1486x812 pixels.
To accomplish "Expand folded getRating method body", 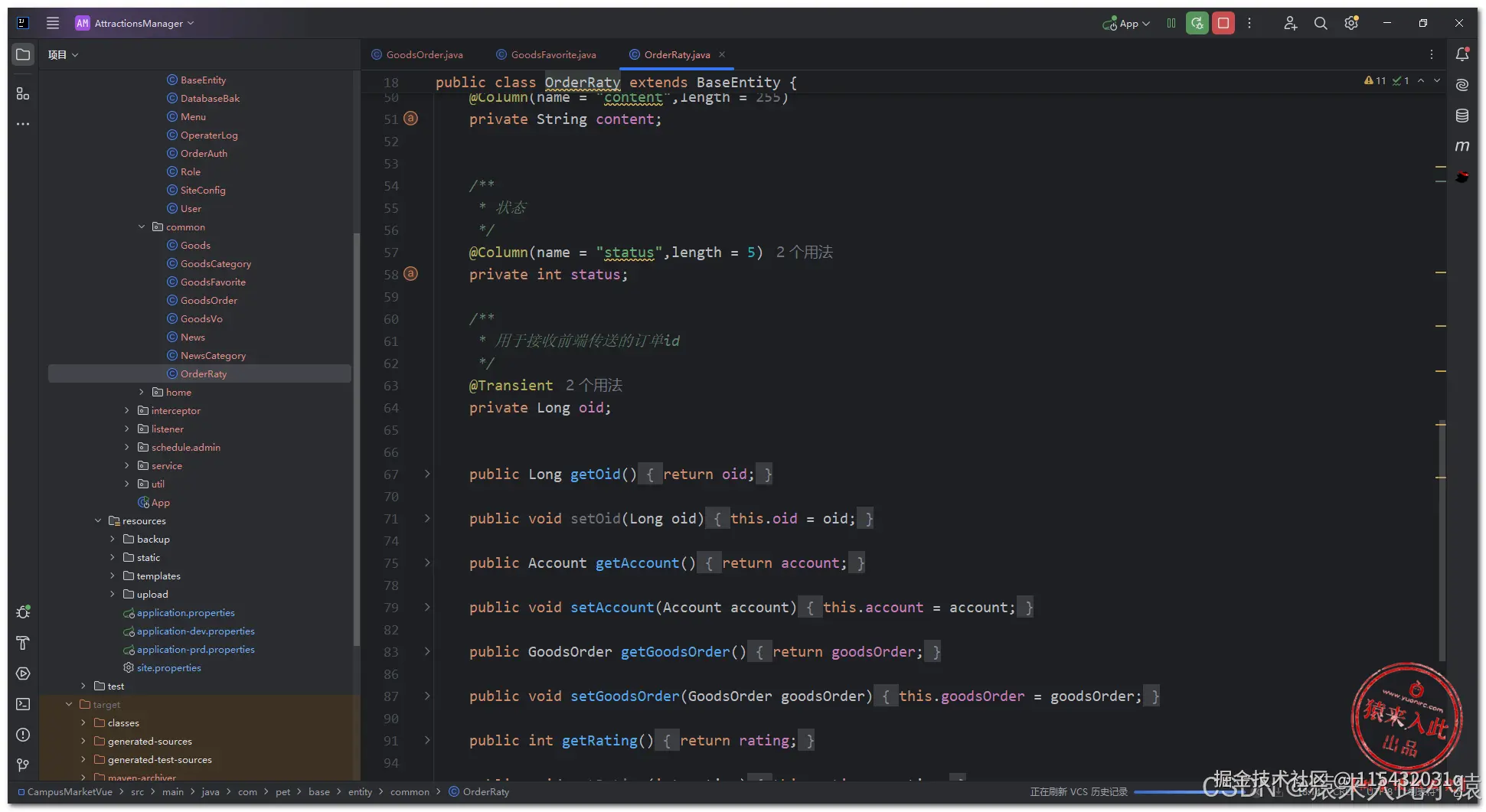I will (427, 741).
